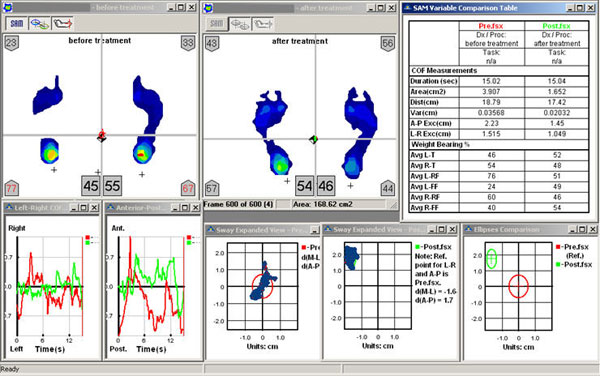The width and height of the screenshot is (600, 376).
Task: Click the Ready status bar text
Action: (10, 369)
